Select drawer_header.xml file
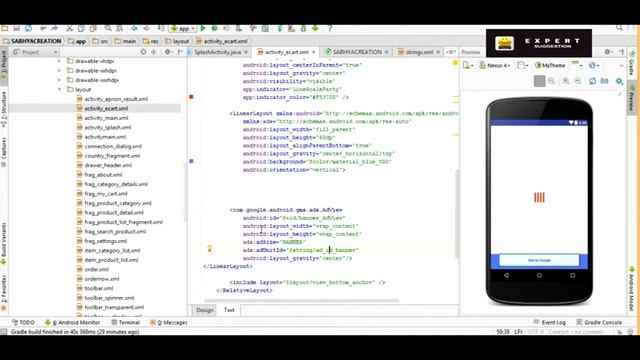The width and height of the screenshot is (640, 360). 104,165
